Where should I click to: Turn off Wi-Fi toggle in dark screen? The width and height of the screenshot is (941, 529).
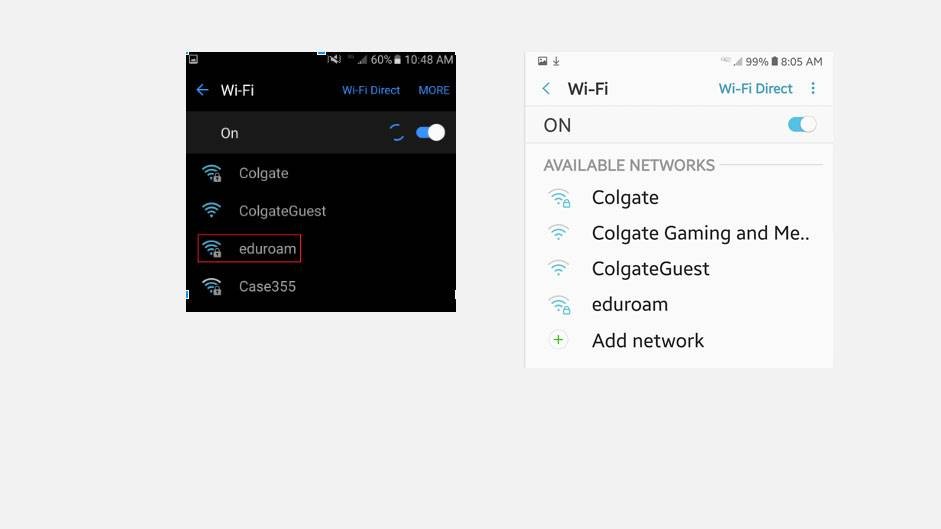point(430,133)
